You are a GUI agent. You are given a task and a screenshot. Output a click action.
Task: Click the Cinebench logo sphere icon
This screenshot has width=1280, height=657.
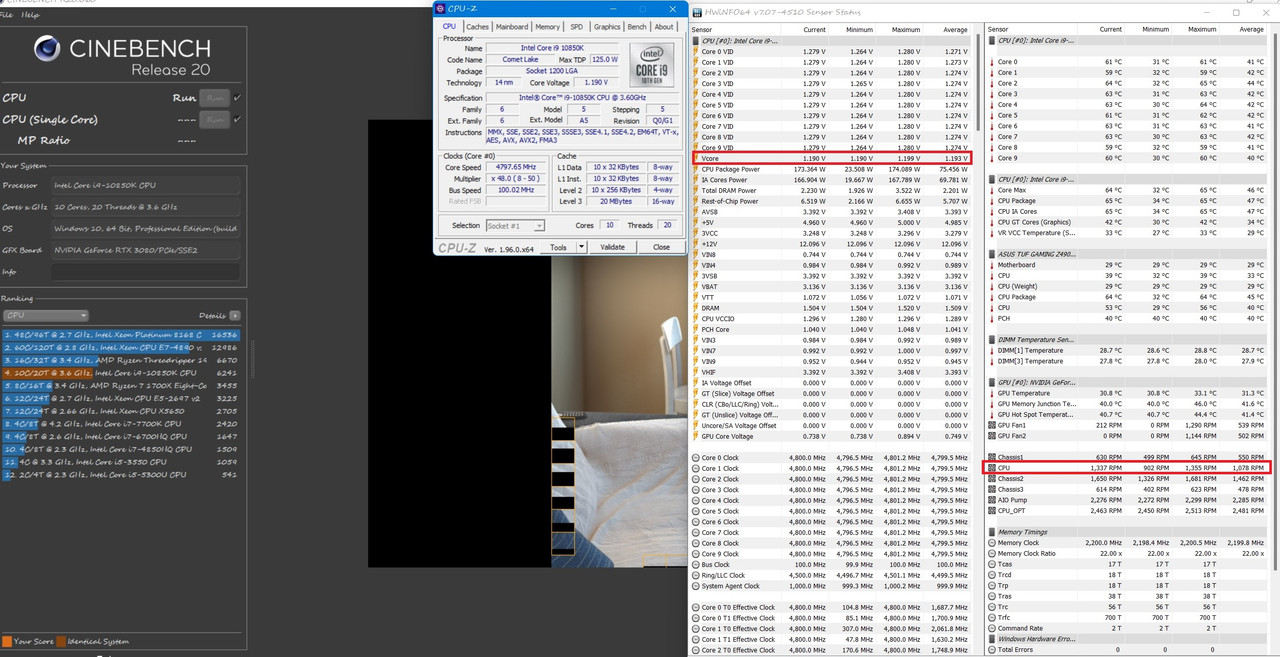click(47, 49)
